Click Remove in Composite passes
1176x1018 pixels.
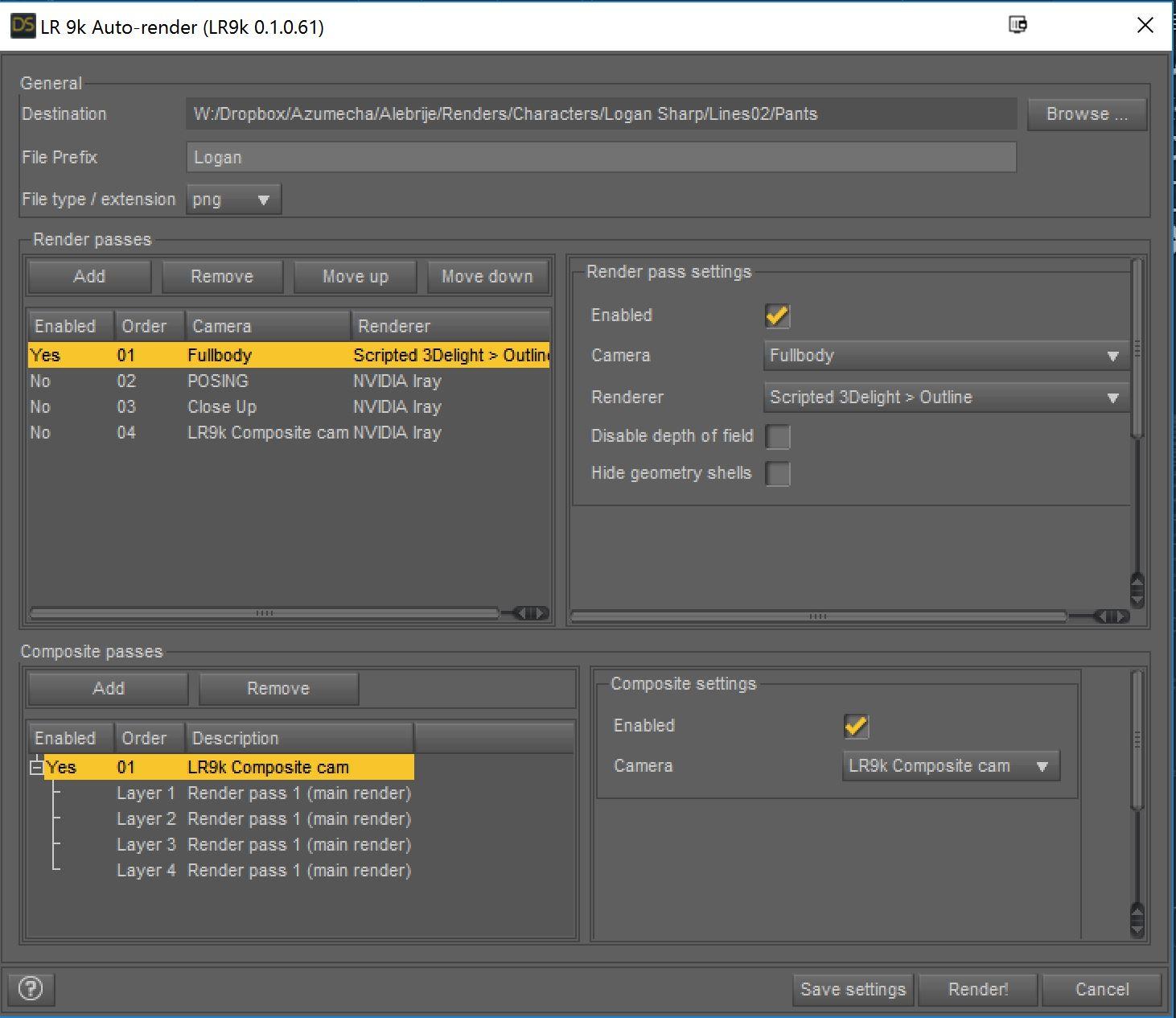point(278,689)
